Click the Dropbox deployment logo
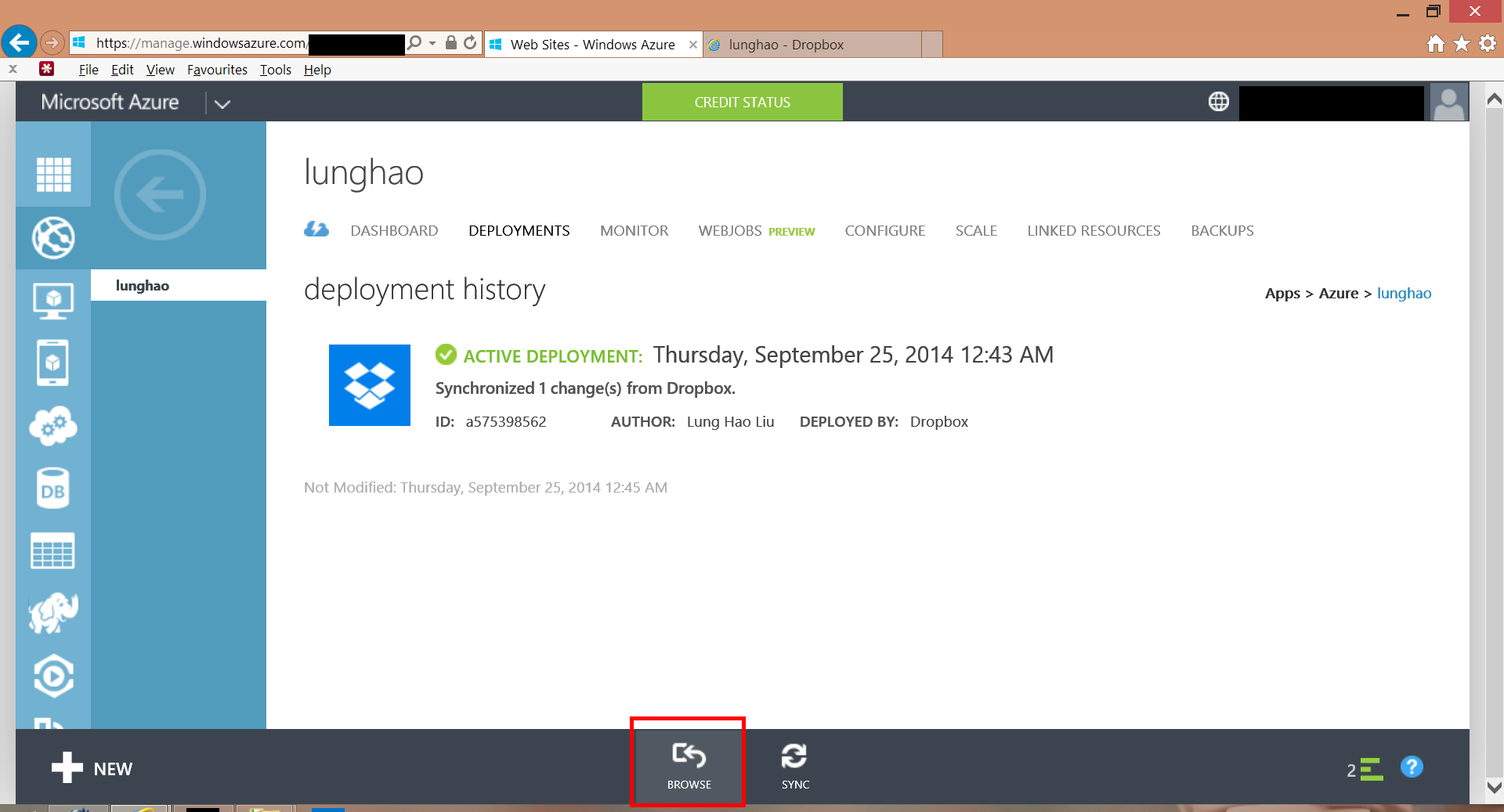This screenshot has height=812, width=1504. (x=370, y=385)
